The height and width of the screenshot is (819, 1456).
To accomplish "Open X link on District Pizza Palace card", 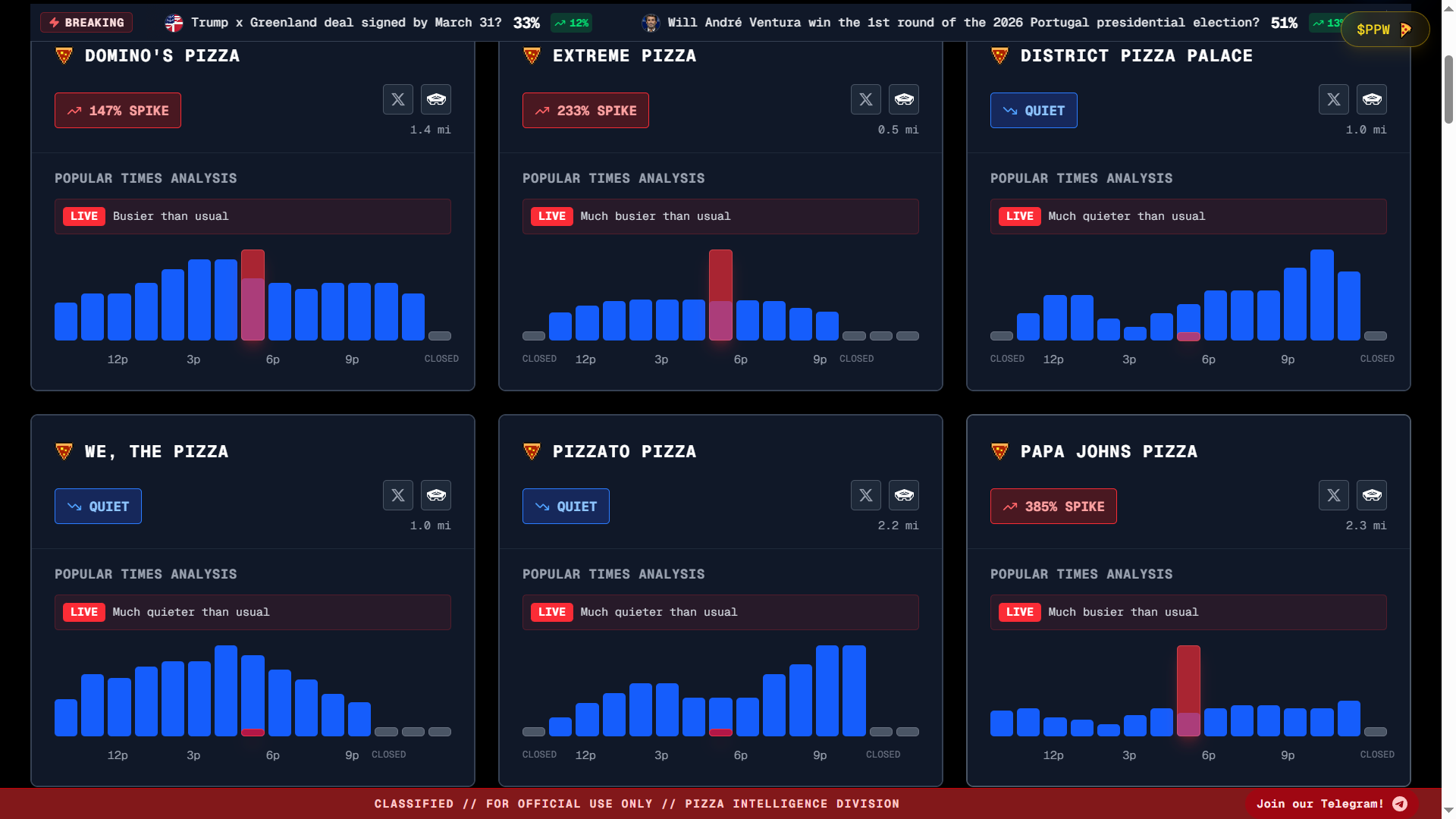I will tap(1334, 99).
